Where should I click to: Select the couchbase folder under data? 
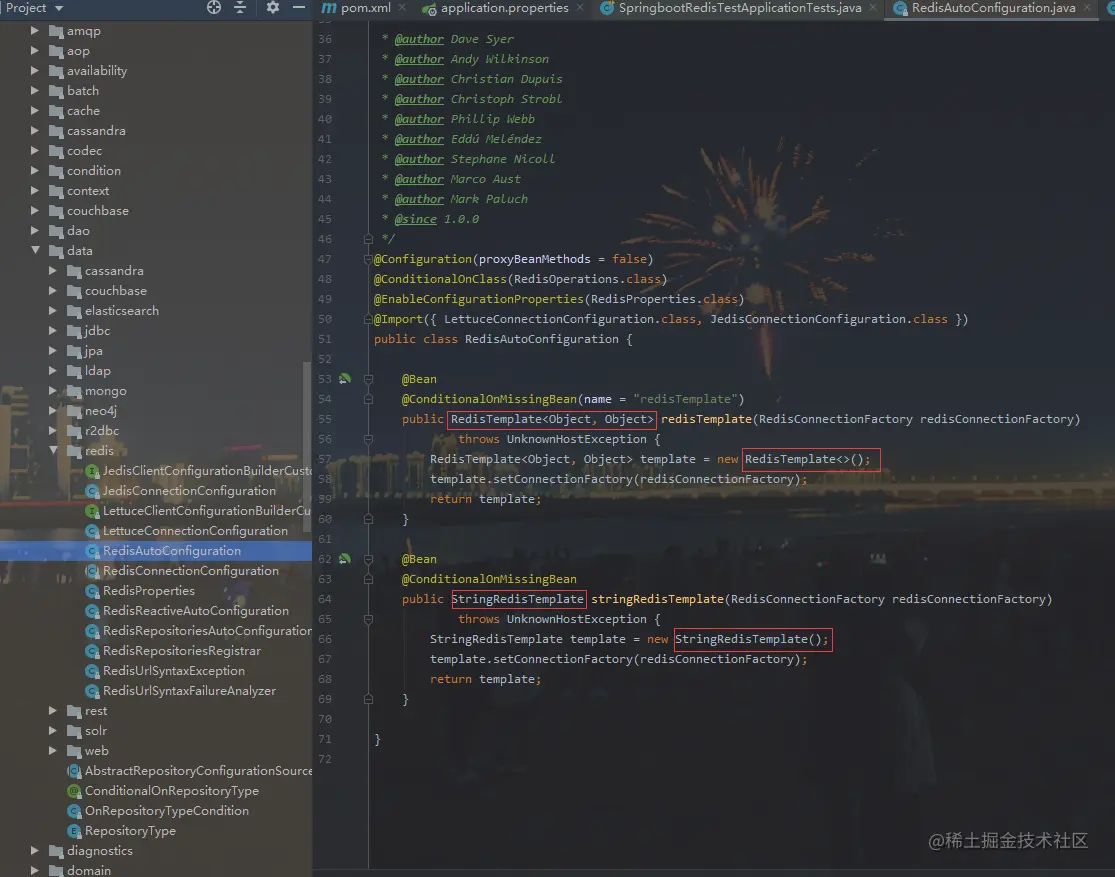tap(116, 290)
